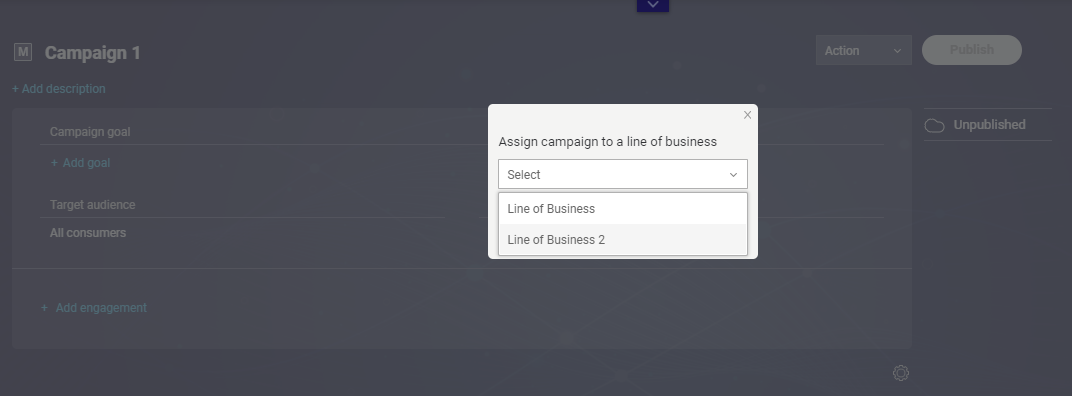Viewport: 1072px width, 396px height.
Task: Click the M campaign type icon
Action: tap(23, 52)
